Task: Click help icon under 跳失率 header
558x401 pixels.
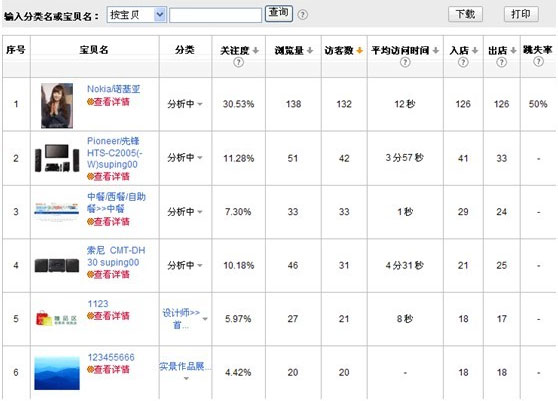Action: coord(538,62)
